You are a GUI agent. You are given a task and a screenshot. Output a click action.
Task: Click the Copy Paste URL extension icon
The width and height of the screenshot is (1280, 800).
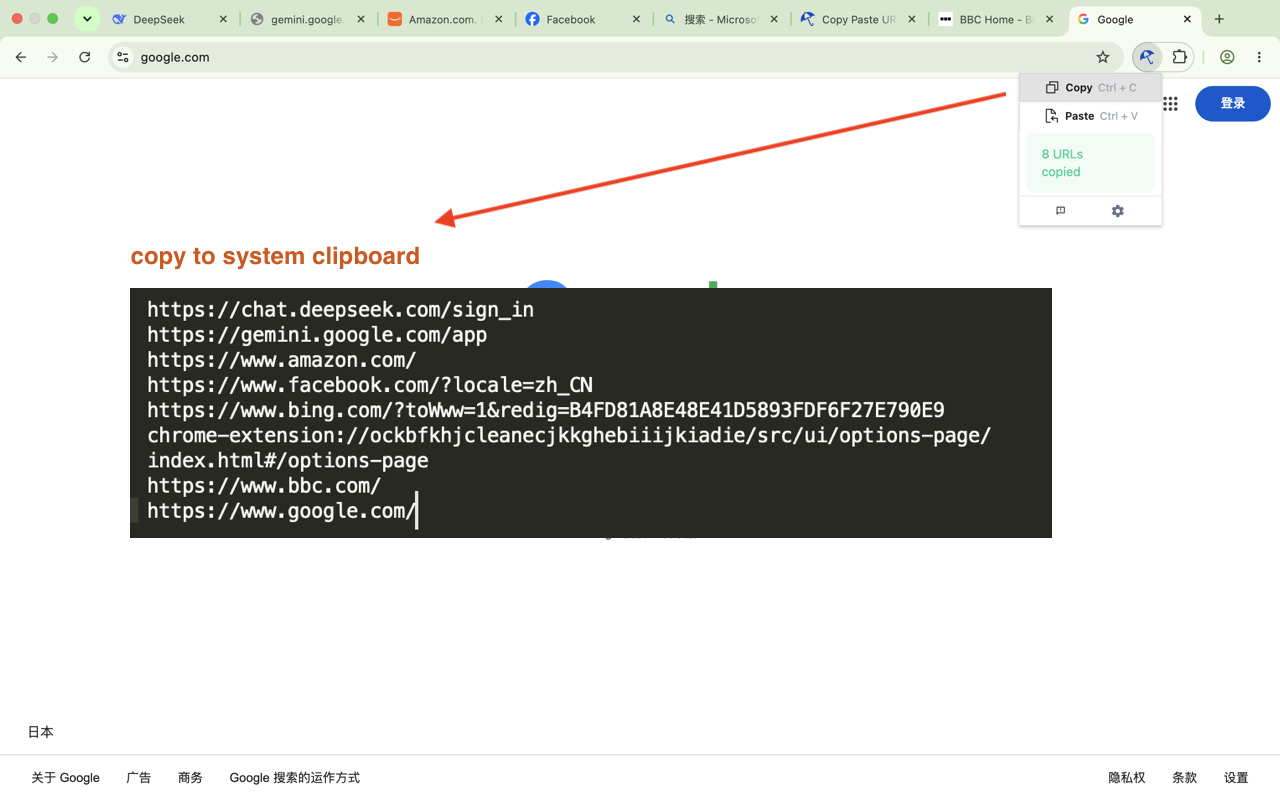coord(1147,57)
